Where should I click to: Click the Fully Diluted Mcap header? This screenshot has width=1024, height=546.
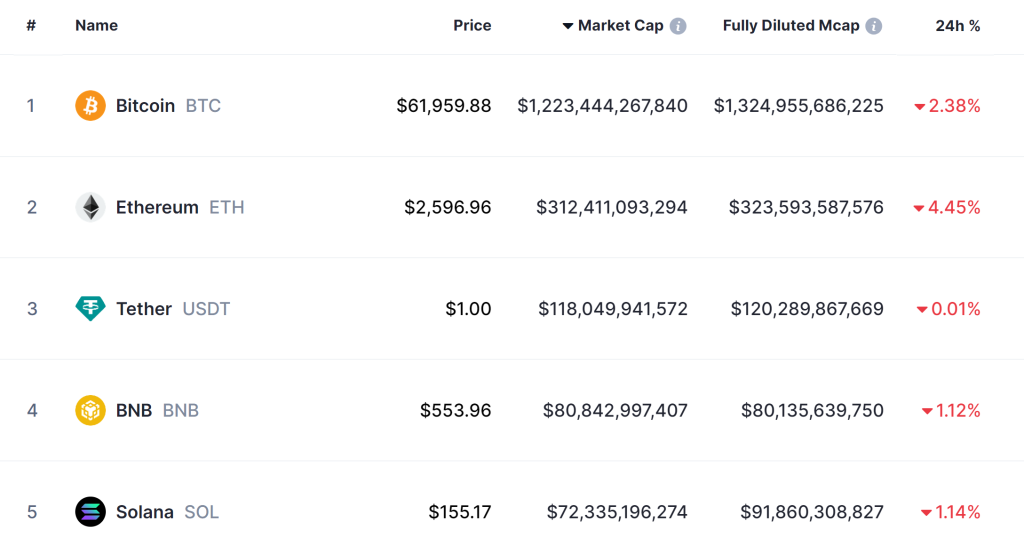[x=791, y=26]
